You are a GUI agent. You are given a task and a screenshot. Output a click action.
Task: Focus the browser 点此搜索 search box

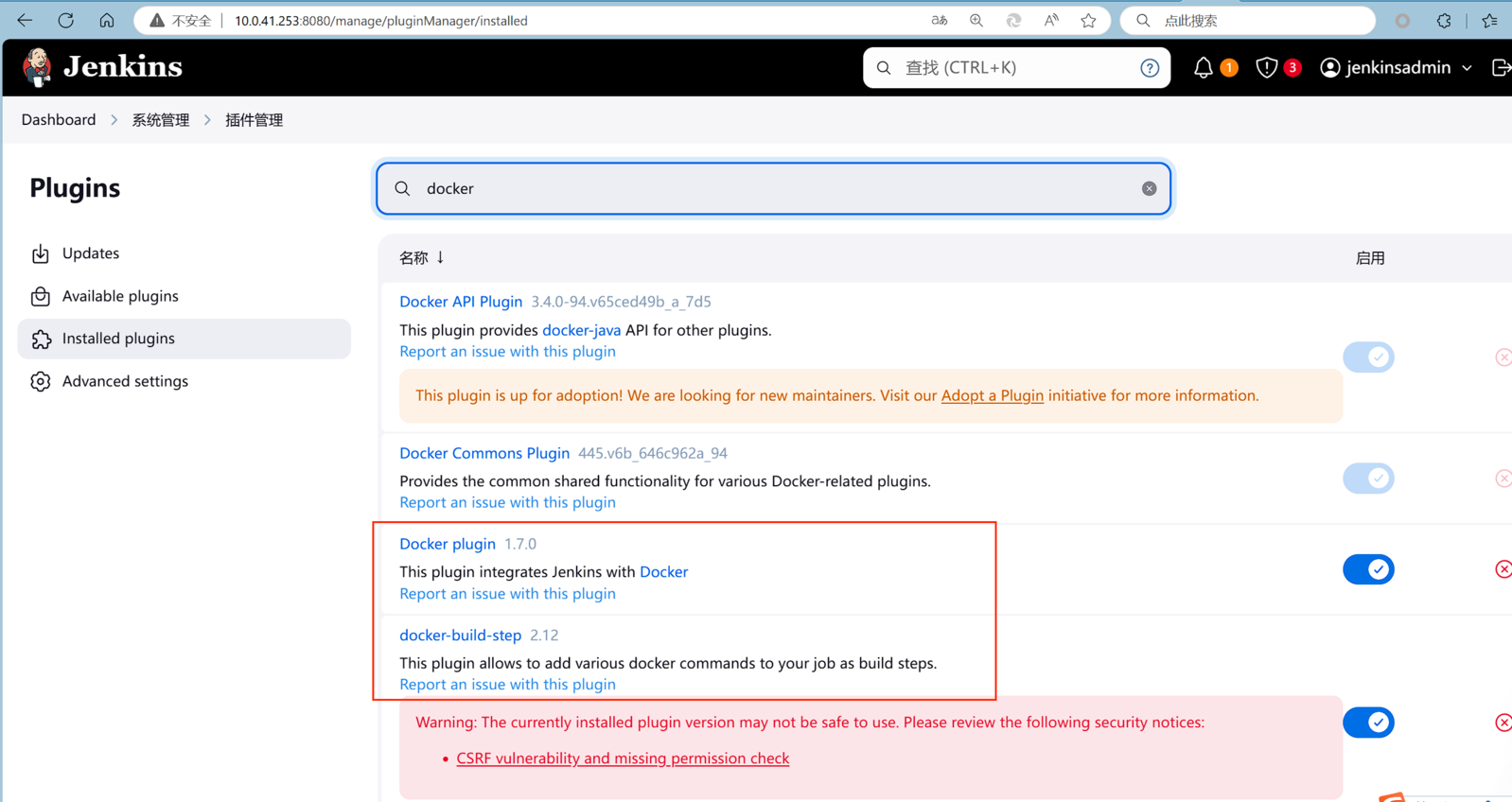1247,20
